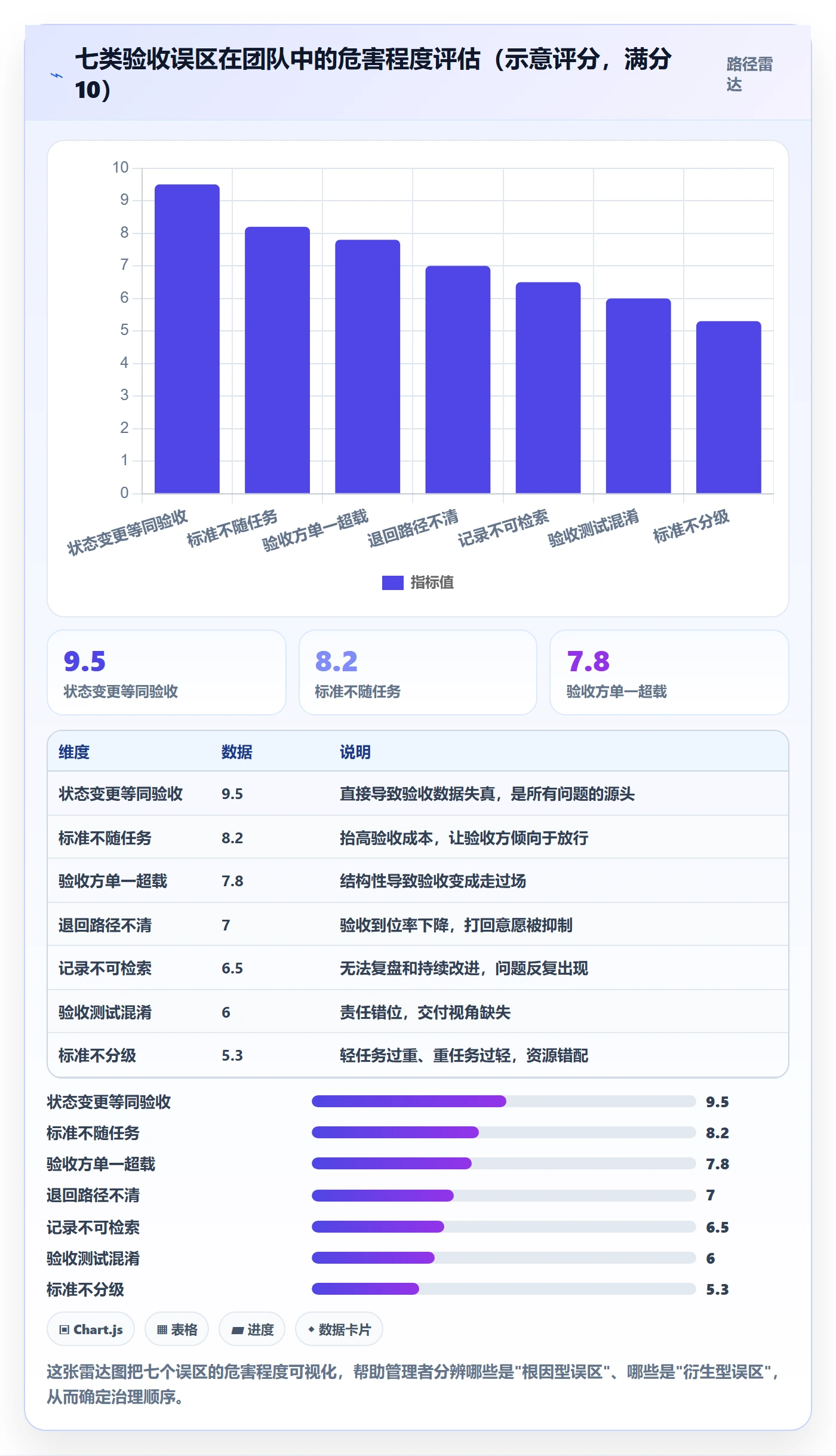This screenshot has height=1456, width=836.
Task: Click the progress bar for 退回路径不清
Action: [503, 1196]
